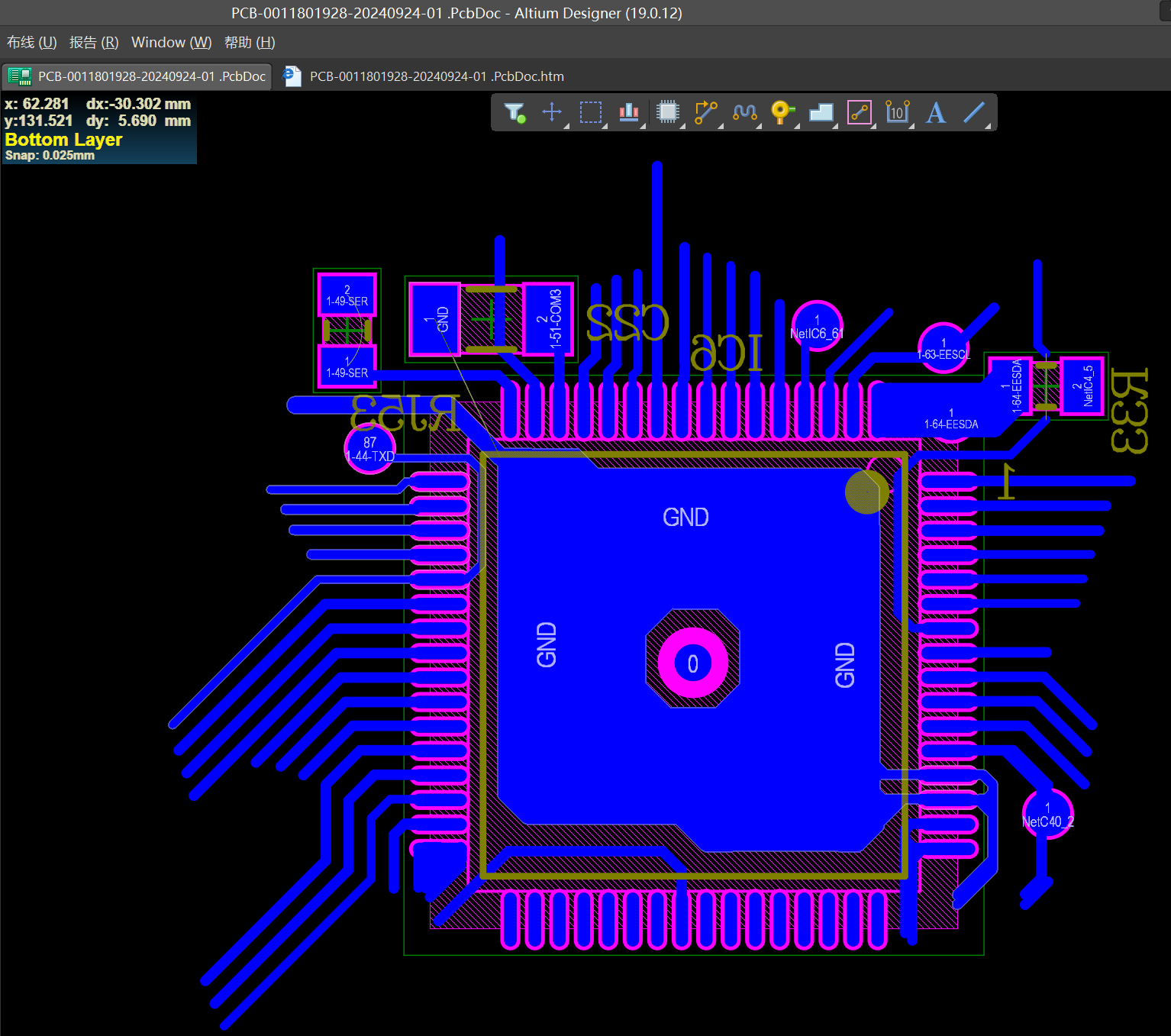Screen dimensions: 1171x1036
Task: Select the 1-44-TXD pad 87
Action: click(x=370, y=449)
